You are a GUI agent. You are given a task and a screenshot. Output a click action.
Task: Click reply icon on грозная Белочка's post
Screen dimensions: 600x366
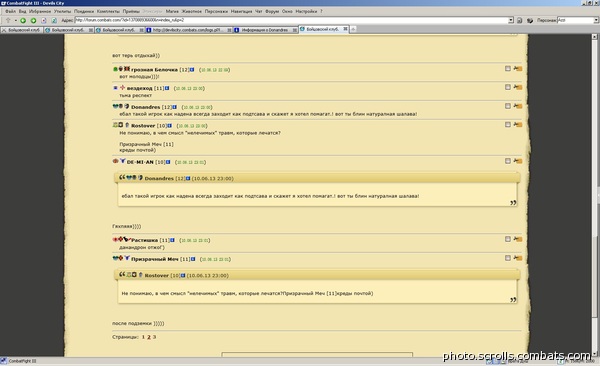518,69
